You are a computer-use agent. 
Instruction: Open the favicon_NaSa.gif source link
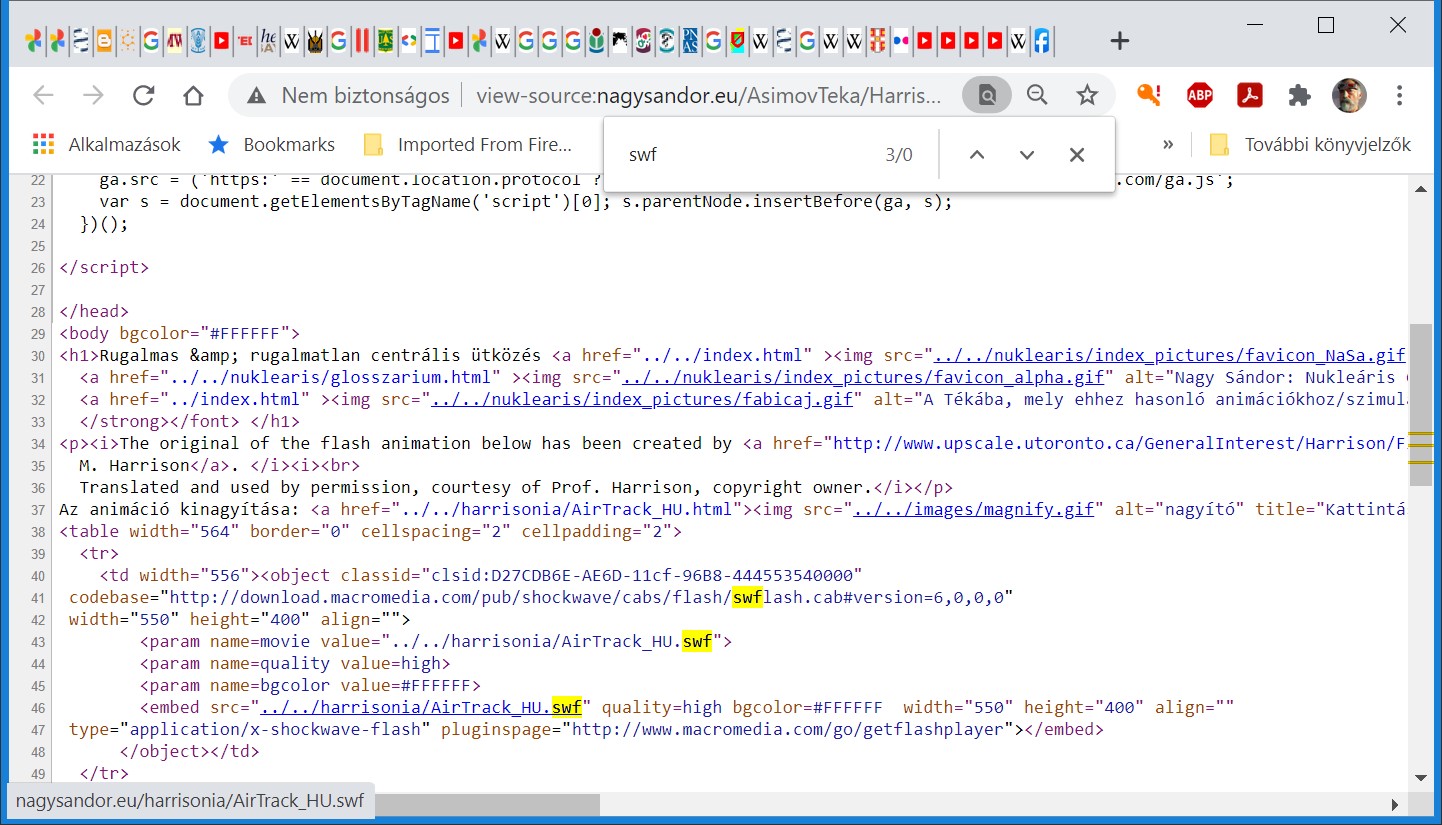(x=1169, y=355)
